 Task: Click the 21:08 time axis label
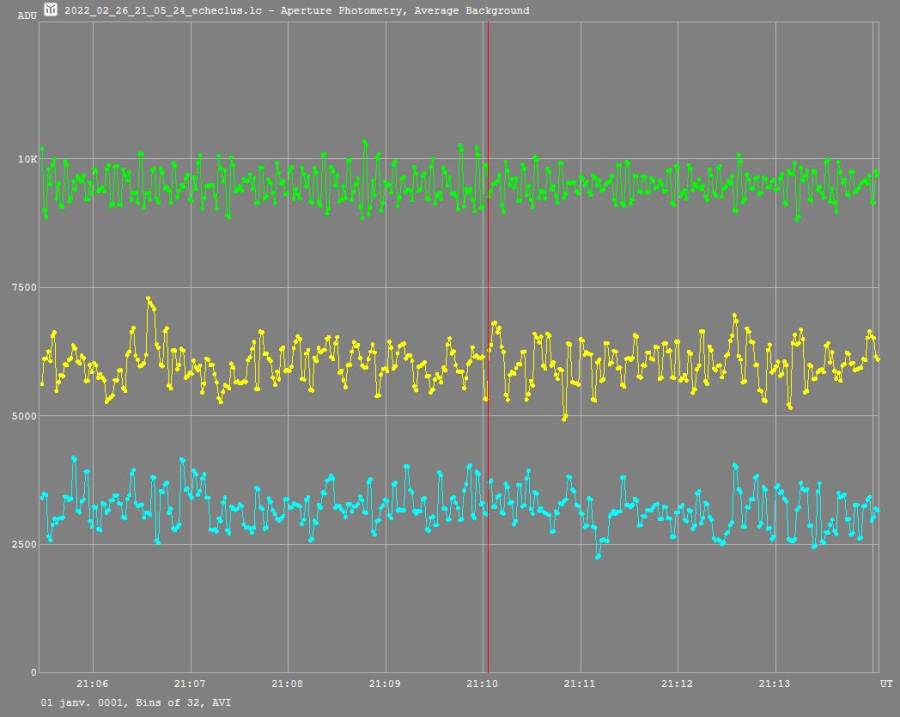[288, 684]
